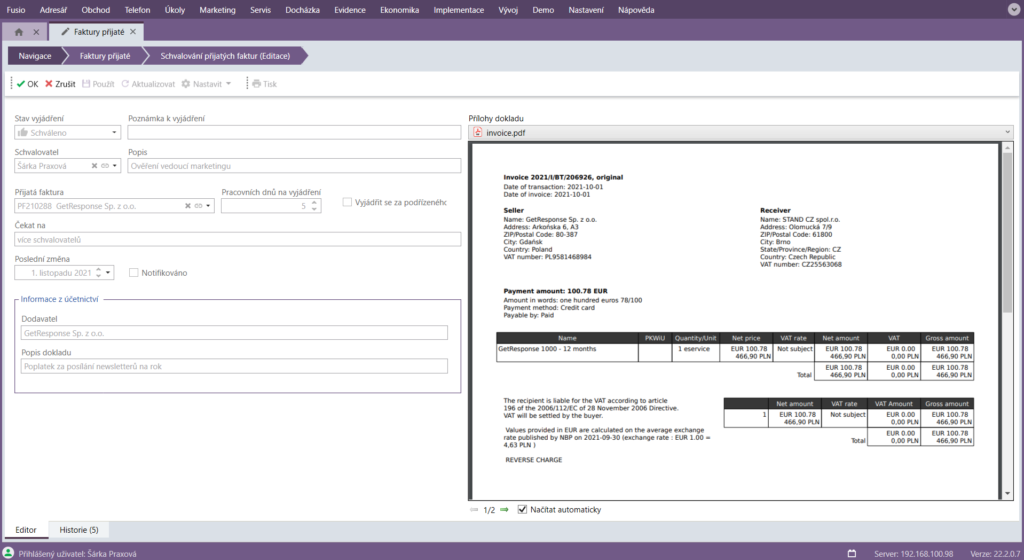
Task: Clear the Schvalovatel field with X icon
Action: click(x=94, y=166)
